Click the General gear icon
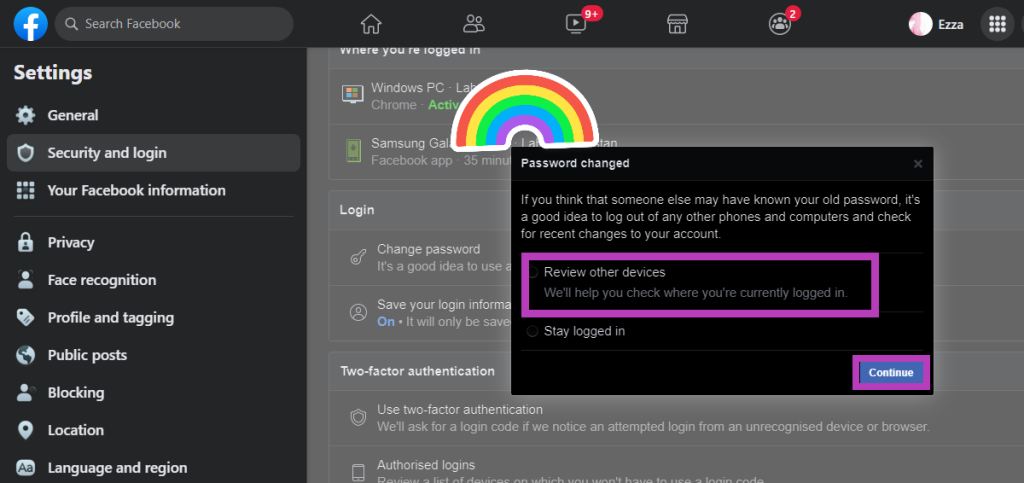1024x483 pixels. [x=25, y=116]
